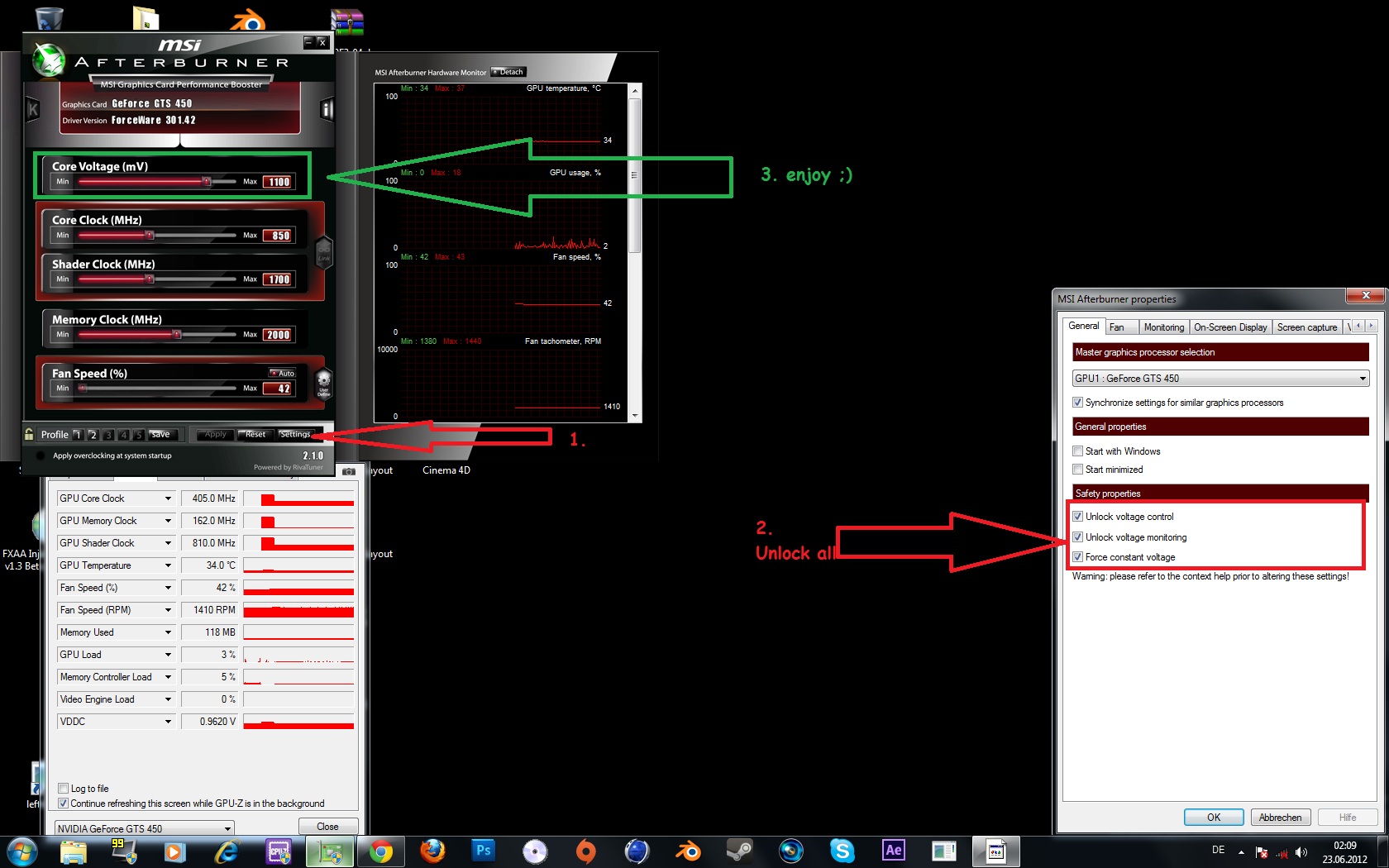Enable Log to file in GPU-Z
This screenshot has height=868, width=1389.
pyautogui.click(x=63, y=789)
